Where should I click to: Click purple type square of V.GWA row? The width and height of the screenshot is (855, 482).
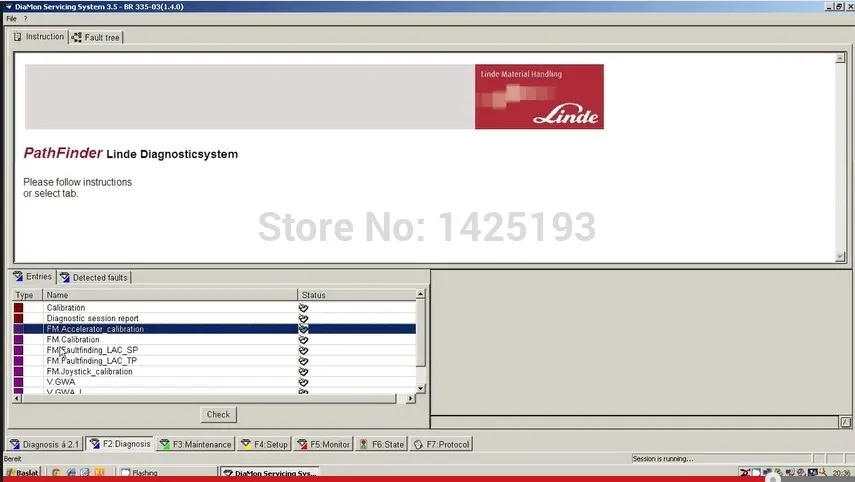(19, 382)
